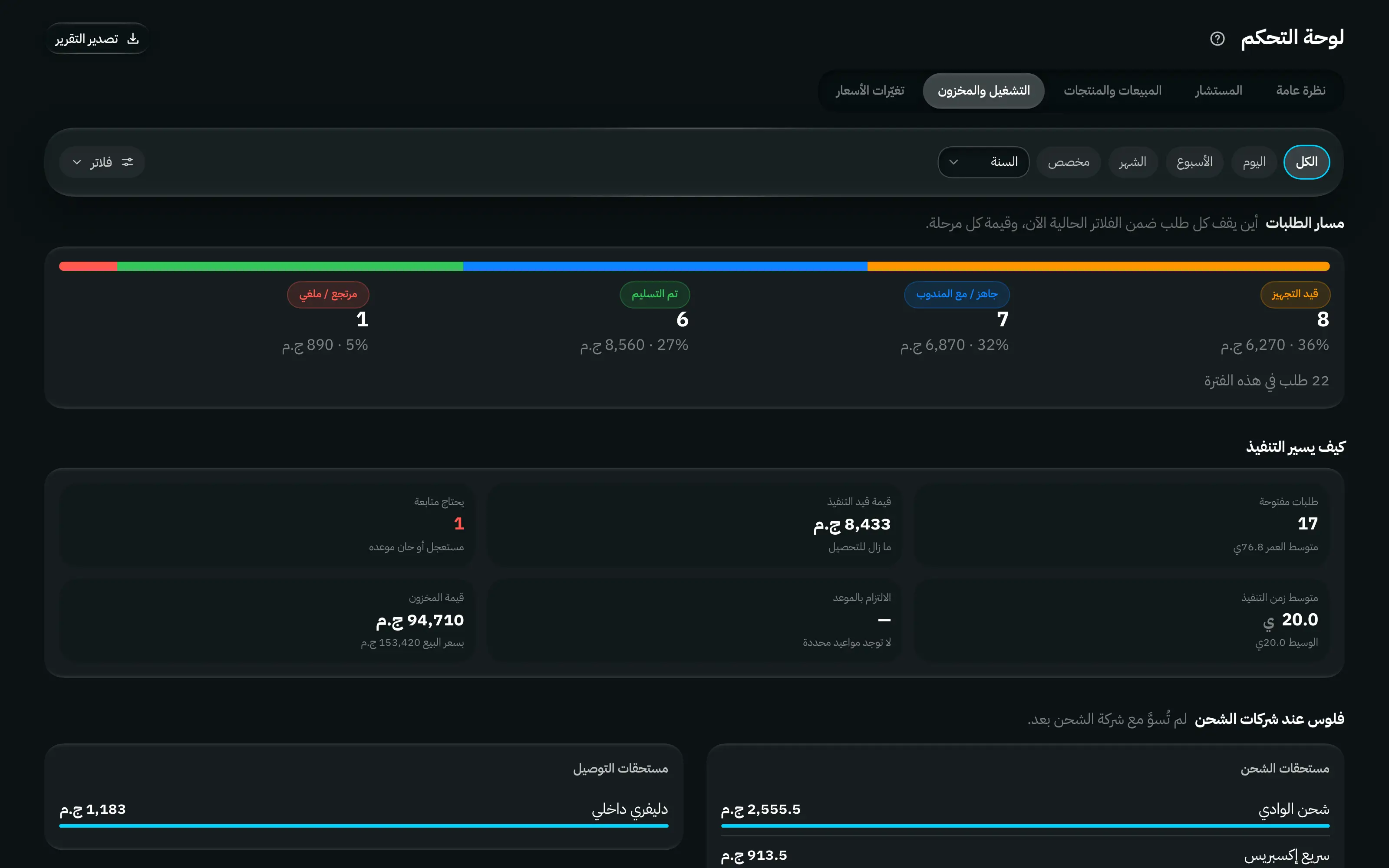This screenshot has height=868, width=1389.
Task: Select the اليوم period filter
Action: 1254,162
